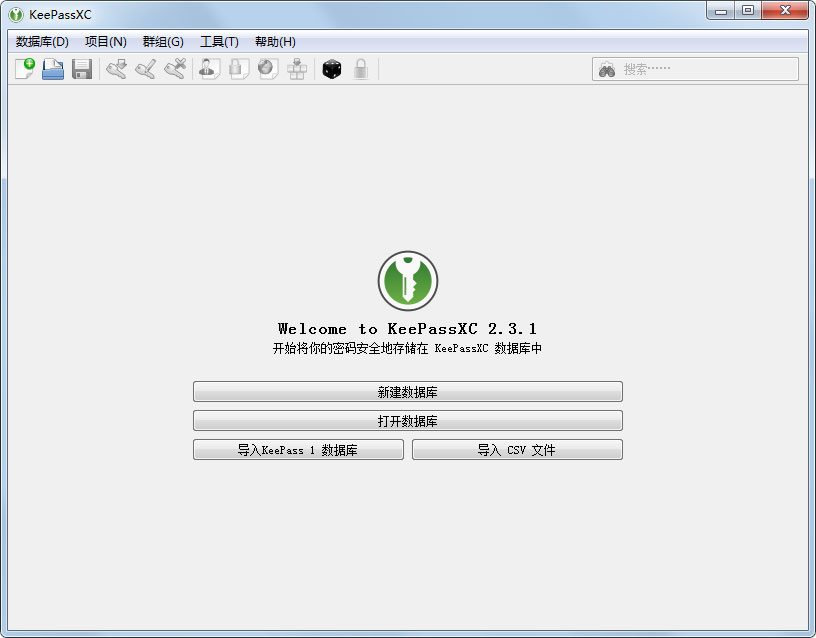Viewport: 816px width, 638px height.
Task: Click the 新建数据库 button
Action: pyautogui.click(x=407, y=392)
